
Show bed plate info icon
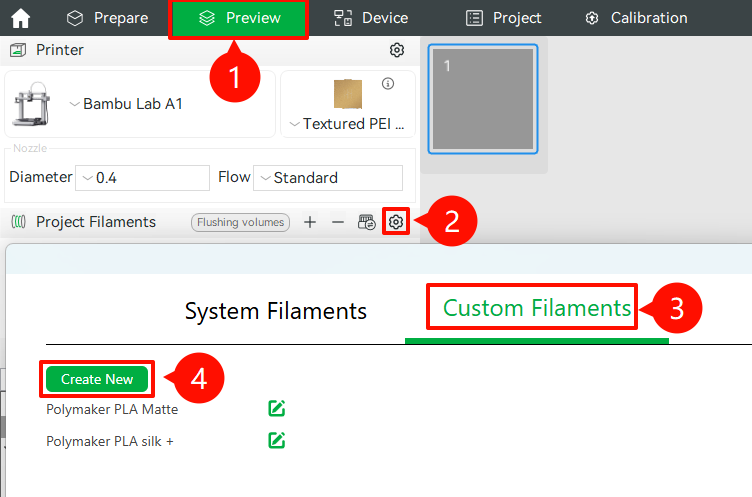pyautogui.click(x=388, y=83)
